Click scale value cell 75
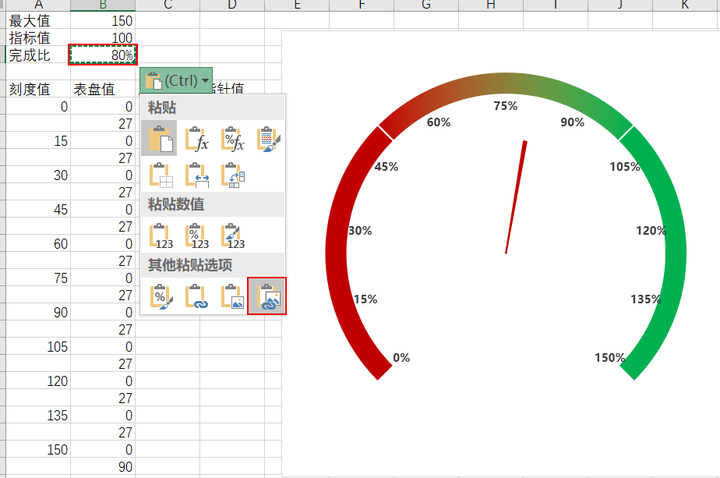720x478 pixels. pos(38,278)
